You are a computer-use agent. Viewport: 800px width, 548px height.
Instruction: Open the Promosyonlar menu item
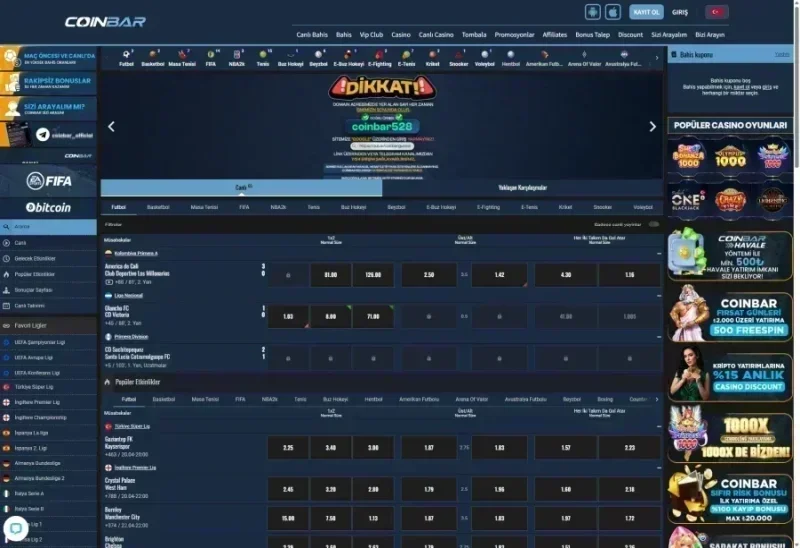(514, 35)
